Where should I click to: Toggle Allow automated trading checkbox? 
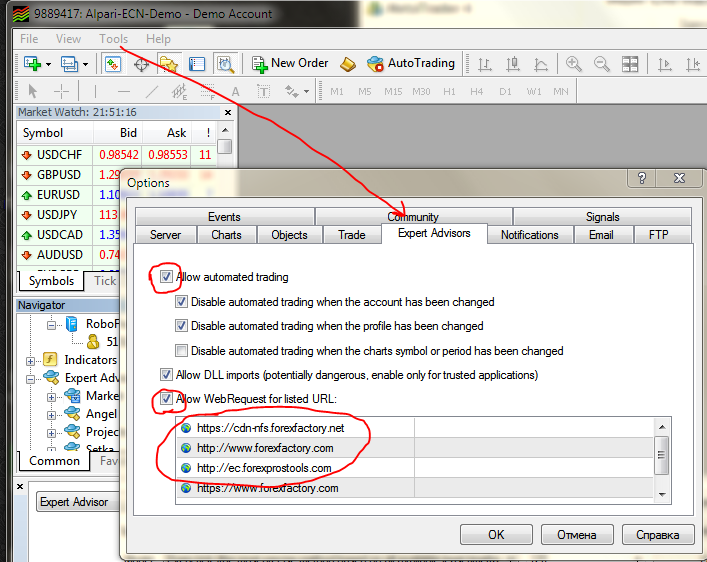point(166,276)
